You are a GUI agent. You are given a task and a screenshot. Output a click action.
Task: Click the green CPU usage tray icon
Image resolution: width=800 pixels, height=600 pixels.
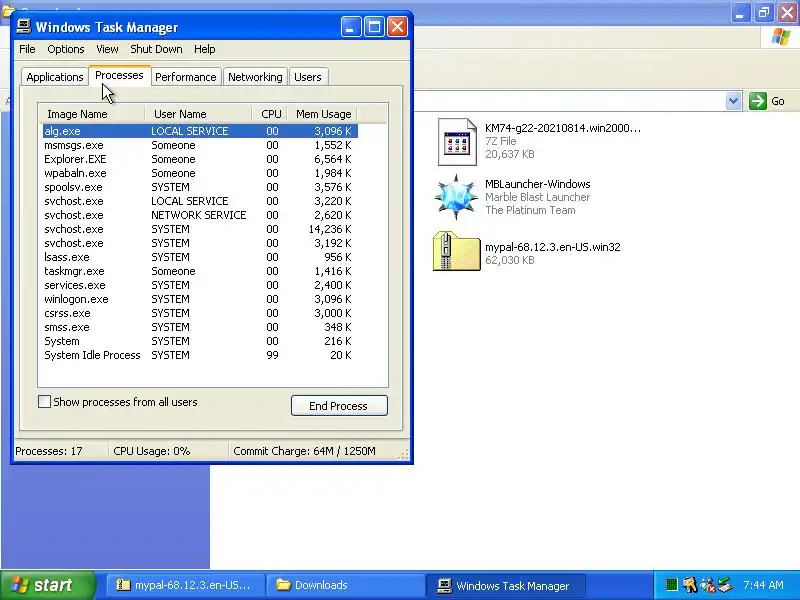pyautogui.click(x=672, y=584)
